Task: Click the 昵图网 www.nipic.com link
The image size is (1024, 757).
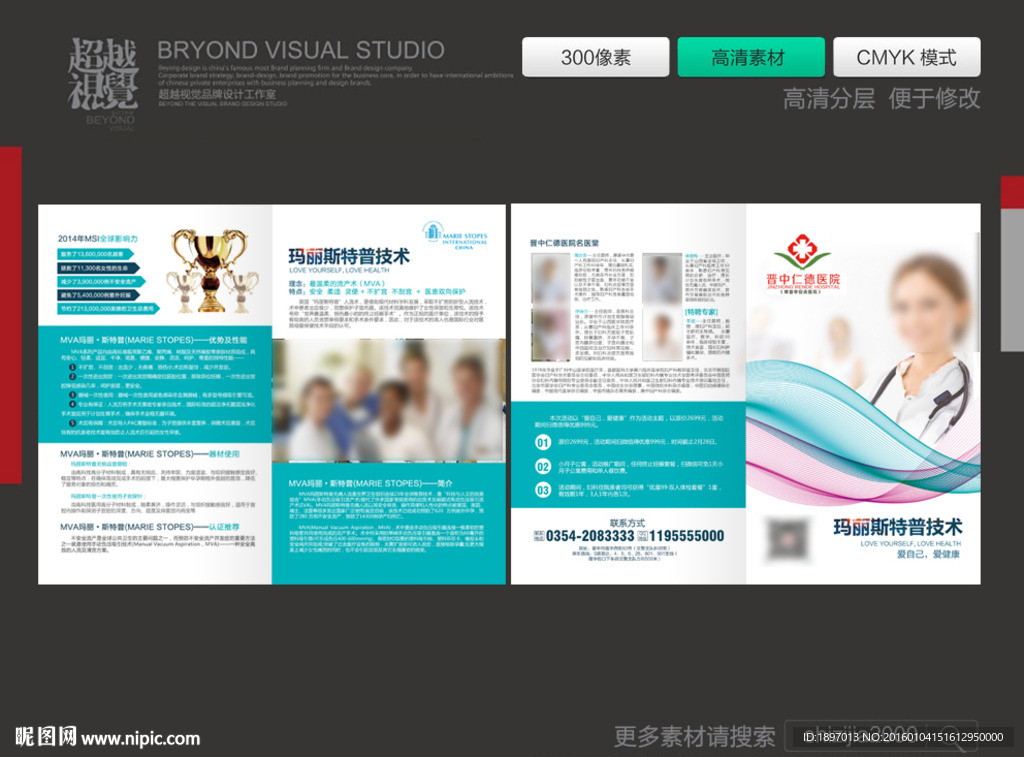Action: 108,737
